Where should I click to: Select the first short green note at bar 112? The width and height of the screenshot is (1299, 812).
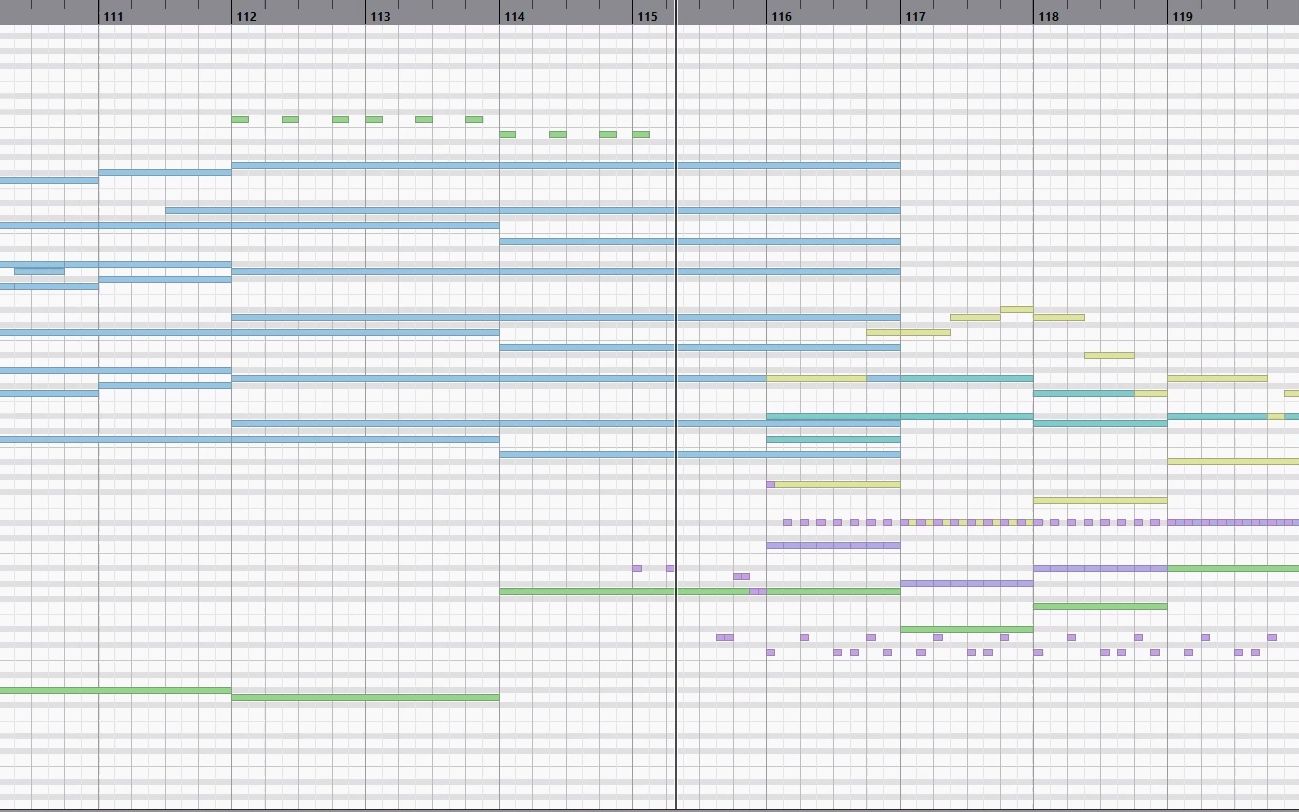click(x=240, y=119)
